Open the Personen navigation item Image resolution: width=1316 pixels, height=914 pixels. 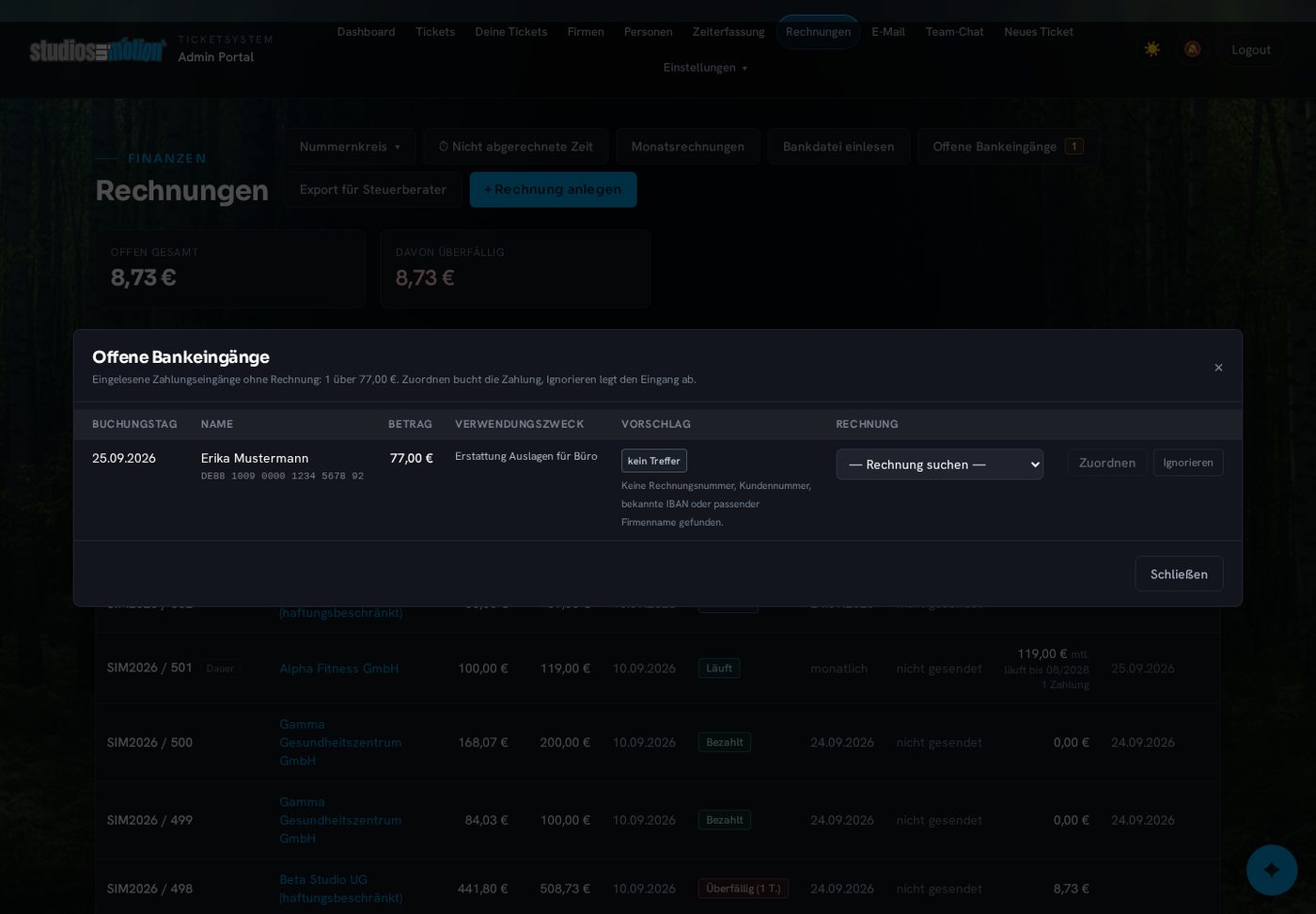pyautogui.click(x=649, y=32)
